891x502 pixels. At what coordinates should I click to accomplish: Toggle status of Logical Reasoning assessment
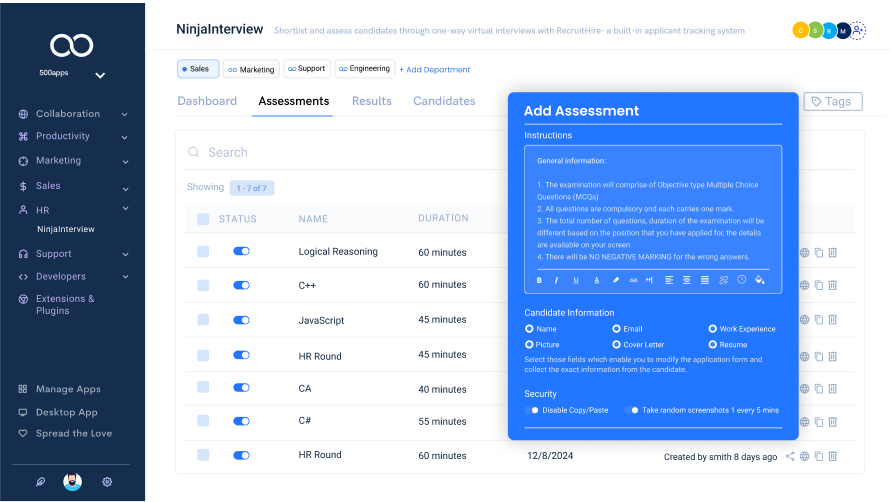pyautogui.click(x=242, y=251)
